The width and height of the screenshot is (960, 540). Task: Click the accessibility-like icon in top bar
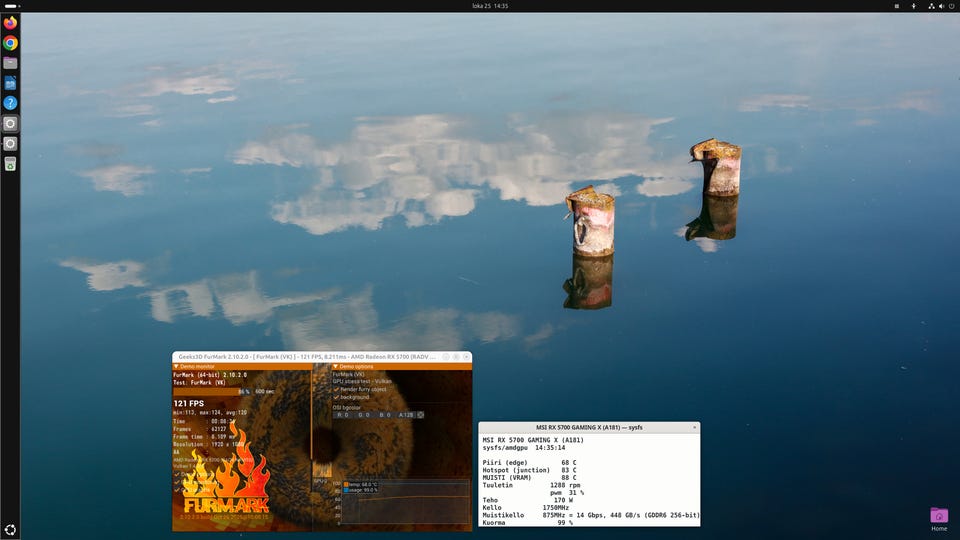(913, 6)
